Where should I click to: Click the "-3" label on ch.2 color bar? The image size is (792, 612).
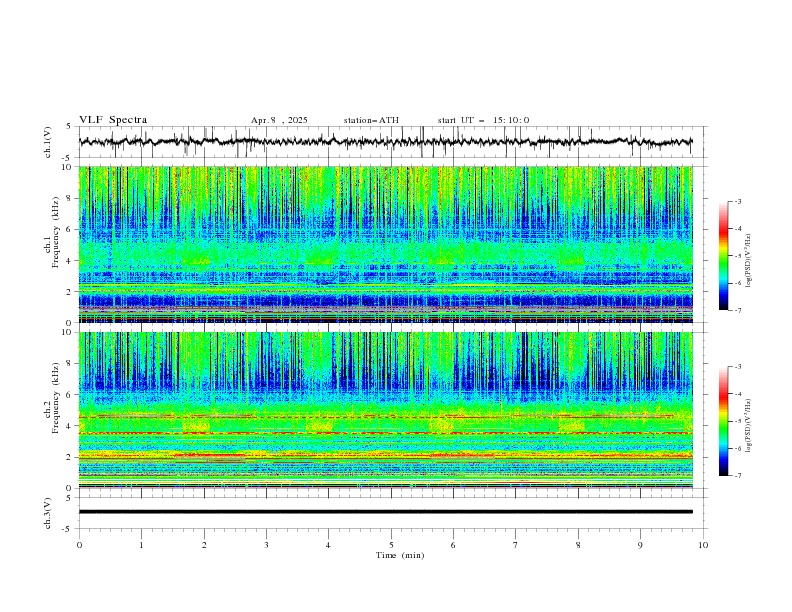(x=738, y=367)
